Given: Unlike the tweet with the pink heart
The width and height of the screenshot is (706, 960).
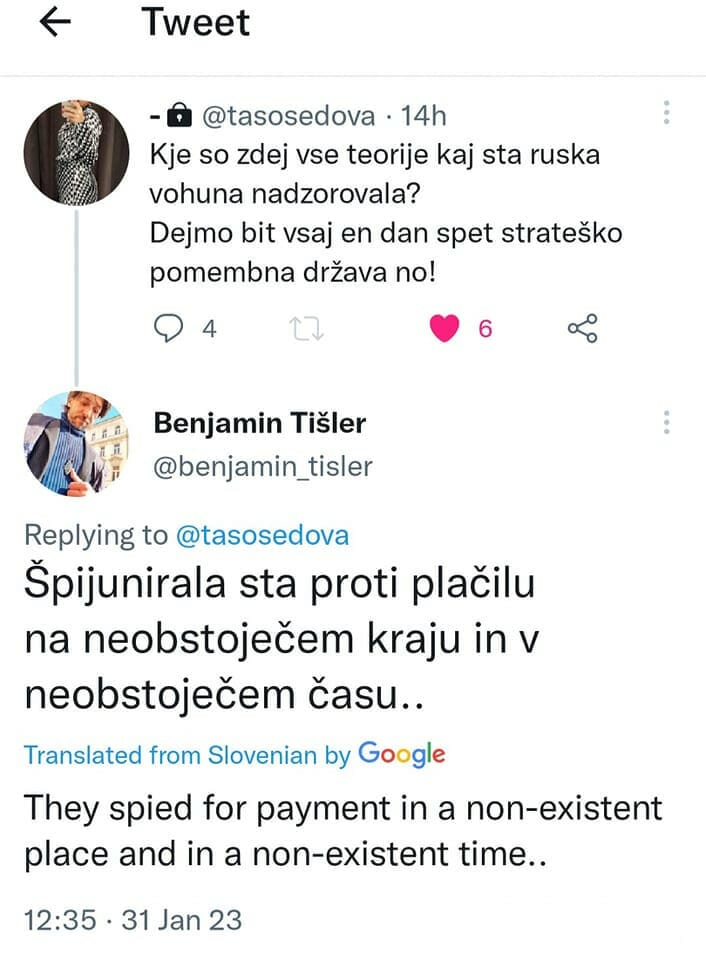Looking at the screenshot, I should 445,328.
